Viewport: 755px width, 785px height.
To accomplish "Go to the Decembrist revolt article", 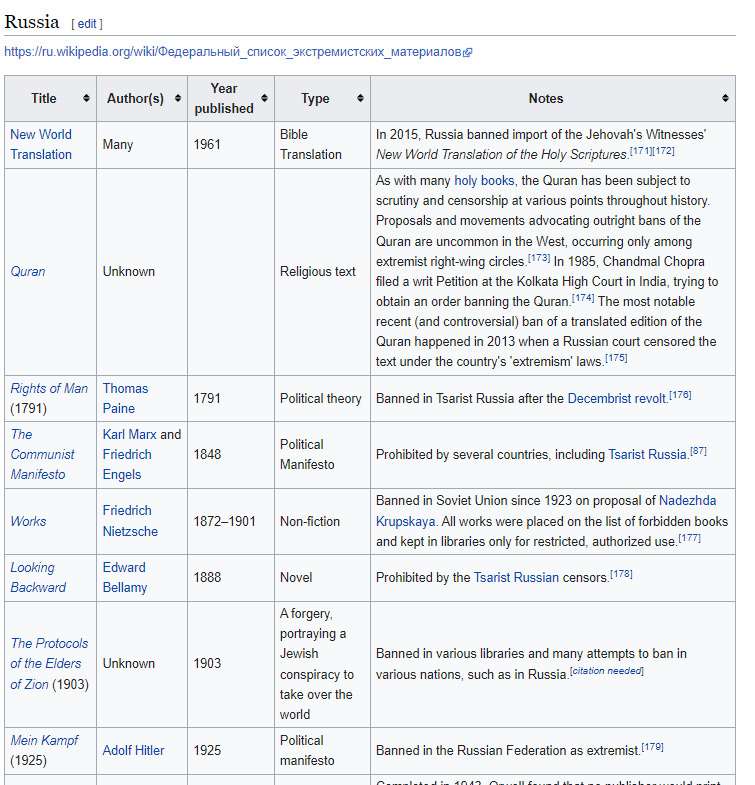I will coord(616,399).
